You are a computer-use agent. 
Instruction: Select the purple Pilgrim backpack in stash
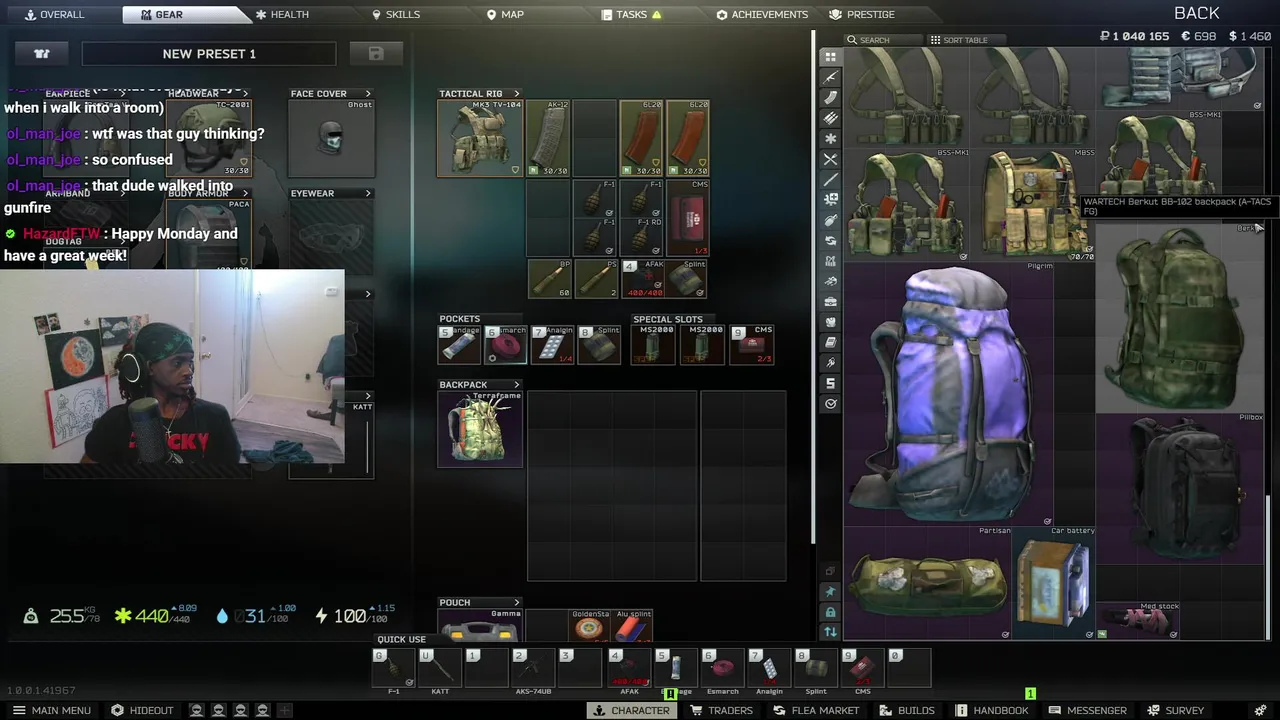pyautogui.click(x=948, y=393)
